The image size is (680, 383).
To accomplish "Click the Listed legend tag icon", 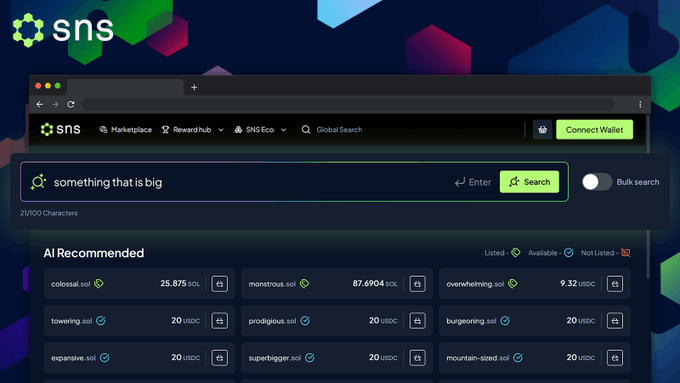I will 516,252.
